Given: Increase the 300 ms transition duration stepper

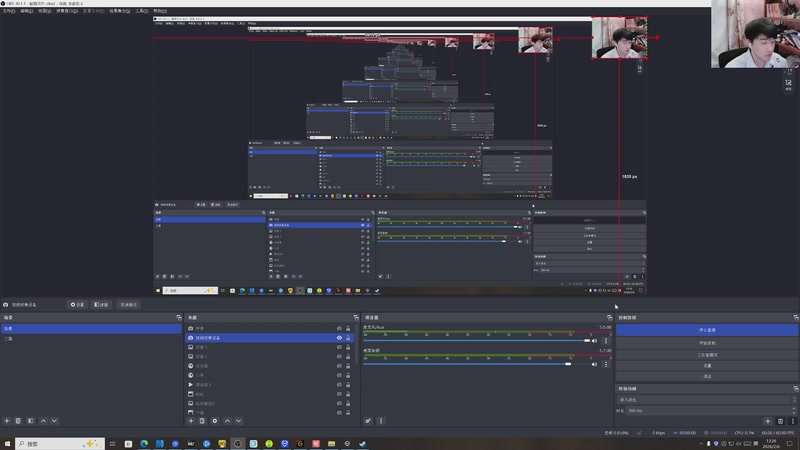Looking at the screenshot, I should pyautogui.click(x=794, y=409).
